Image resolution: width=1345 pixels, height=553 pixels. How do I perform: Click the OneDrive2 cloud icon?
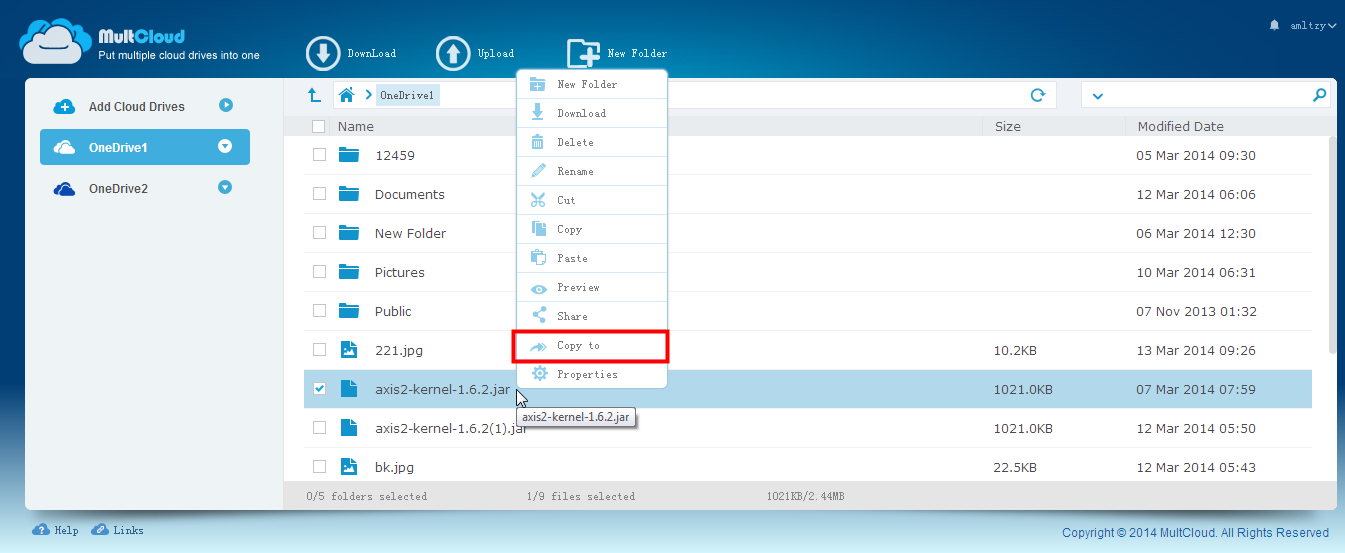pos(64,188)
